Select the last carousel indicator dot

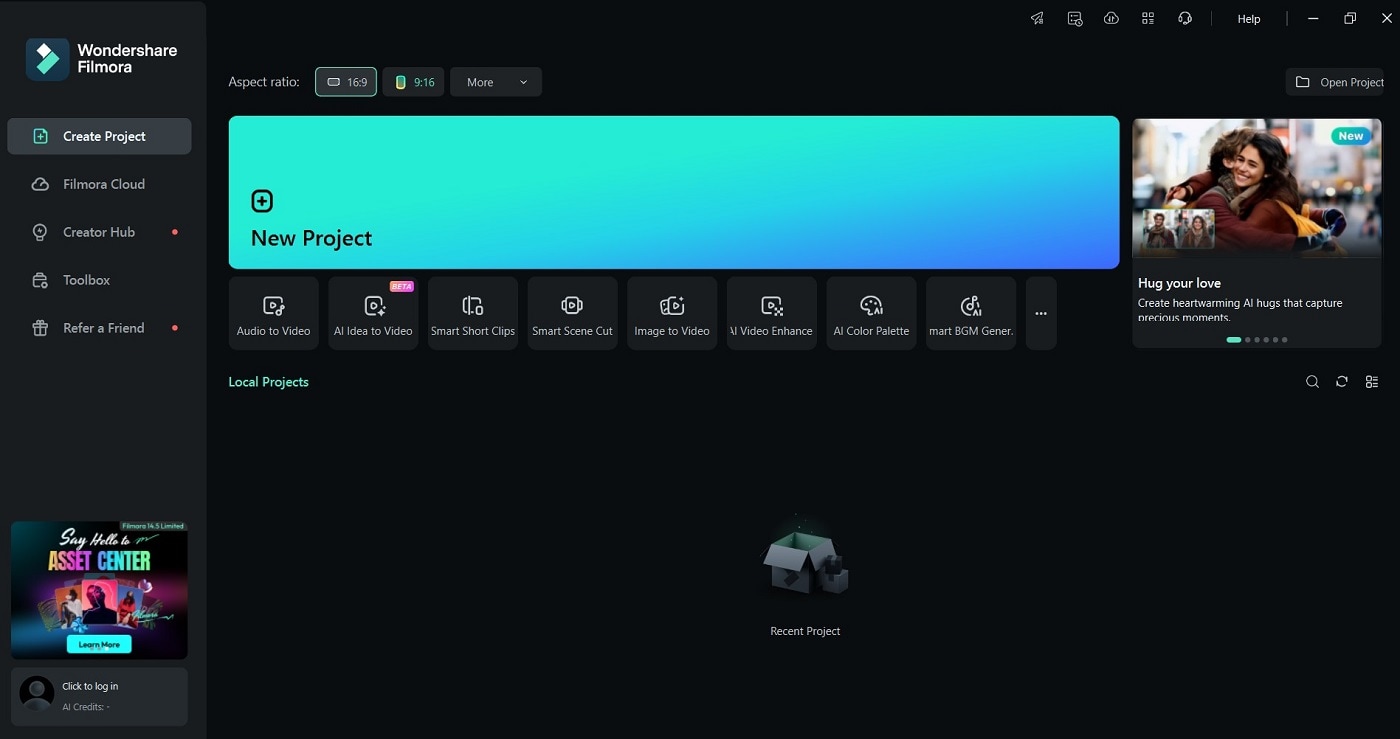click(1285, 340)
